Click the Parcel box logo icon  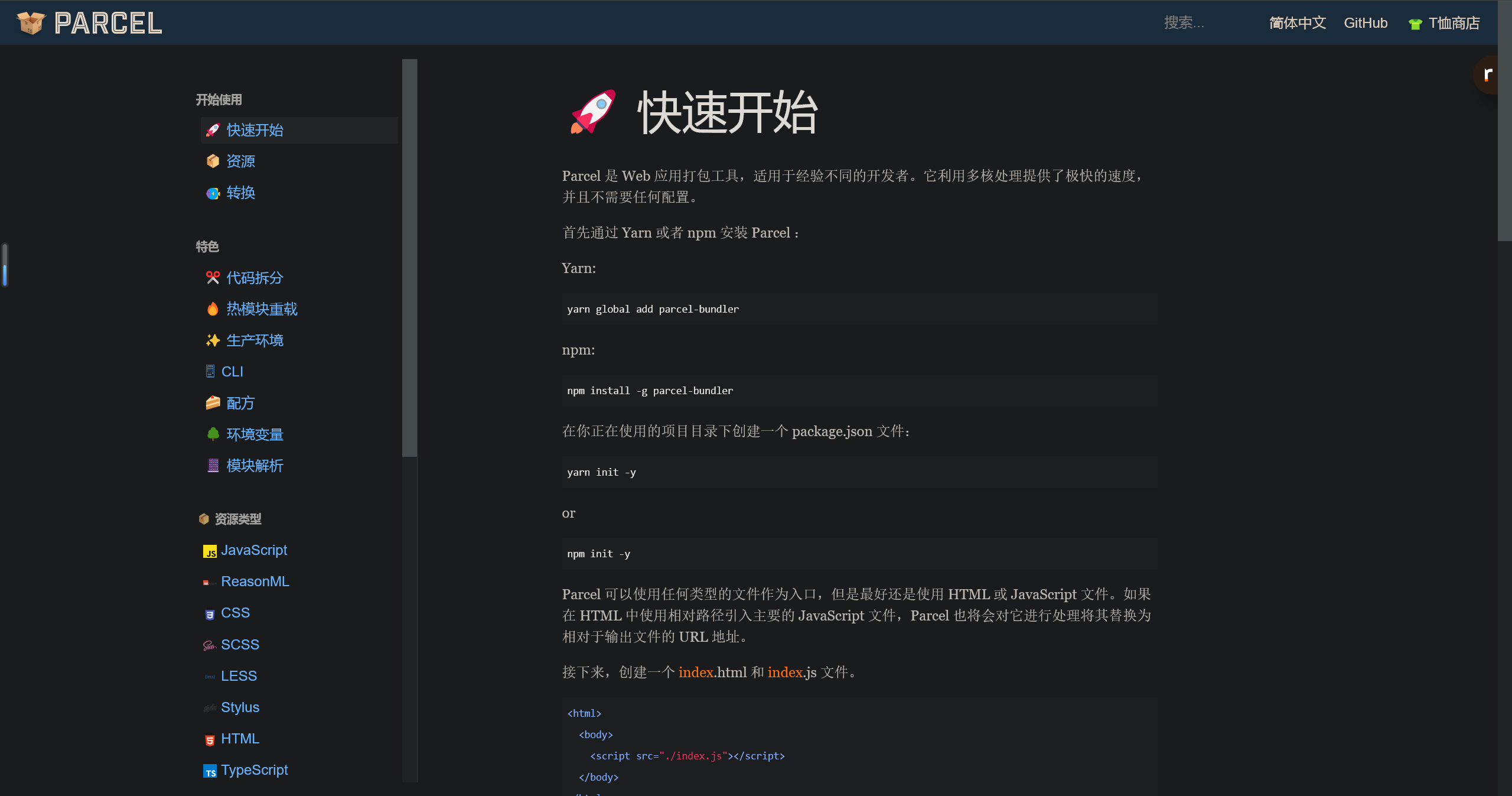[31, 23]
